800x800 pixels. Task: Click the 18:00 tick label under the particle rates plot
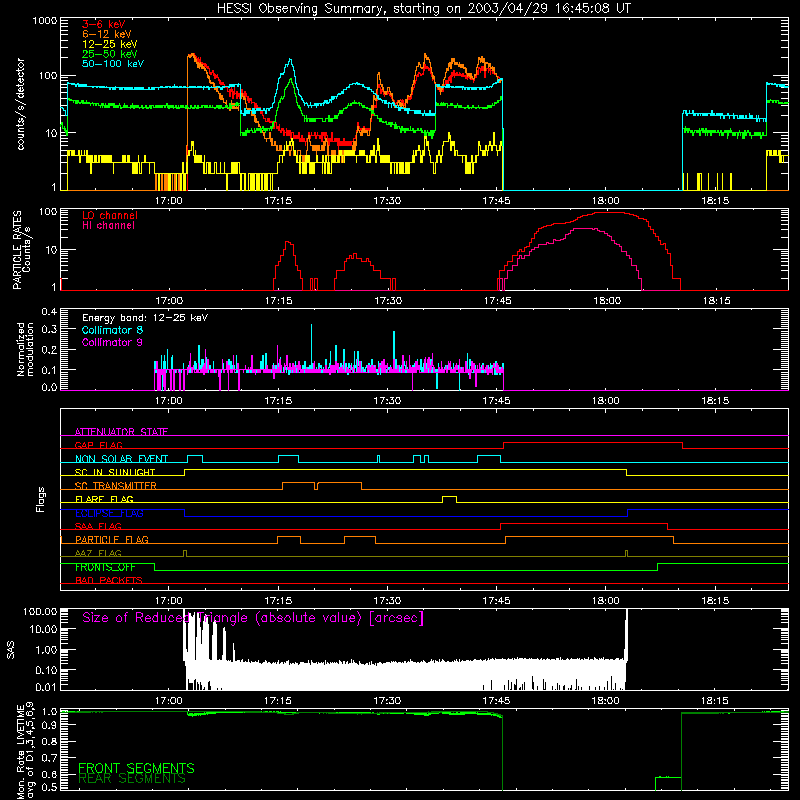(607, 301)
